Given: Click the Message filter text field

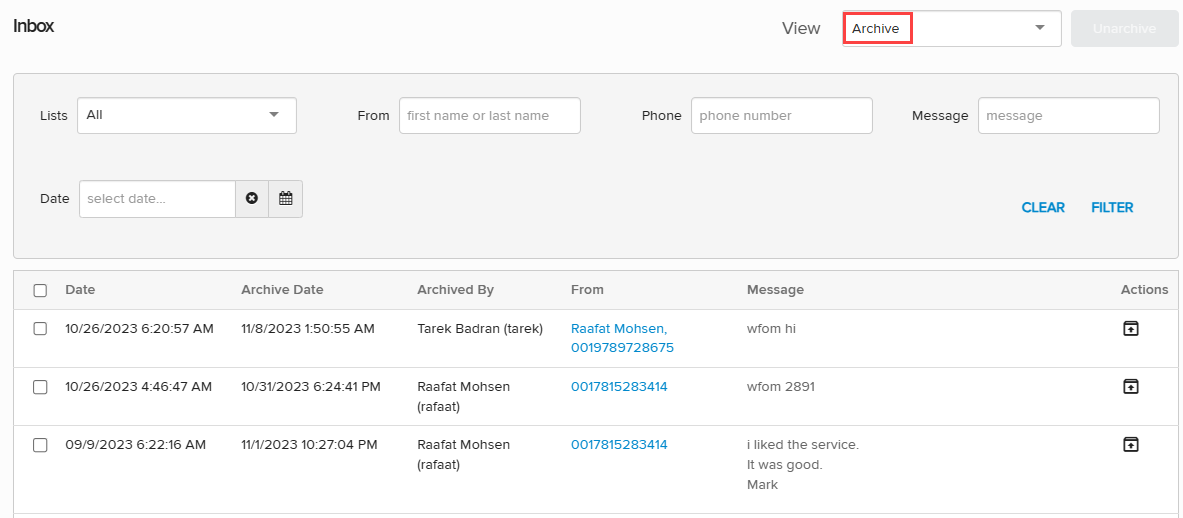Looking at the screenshot, I should (1068, 116).
